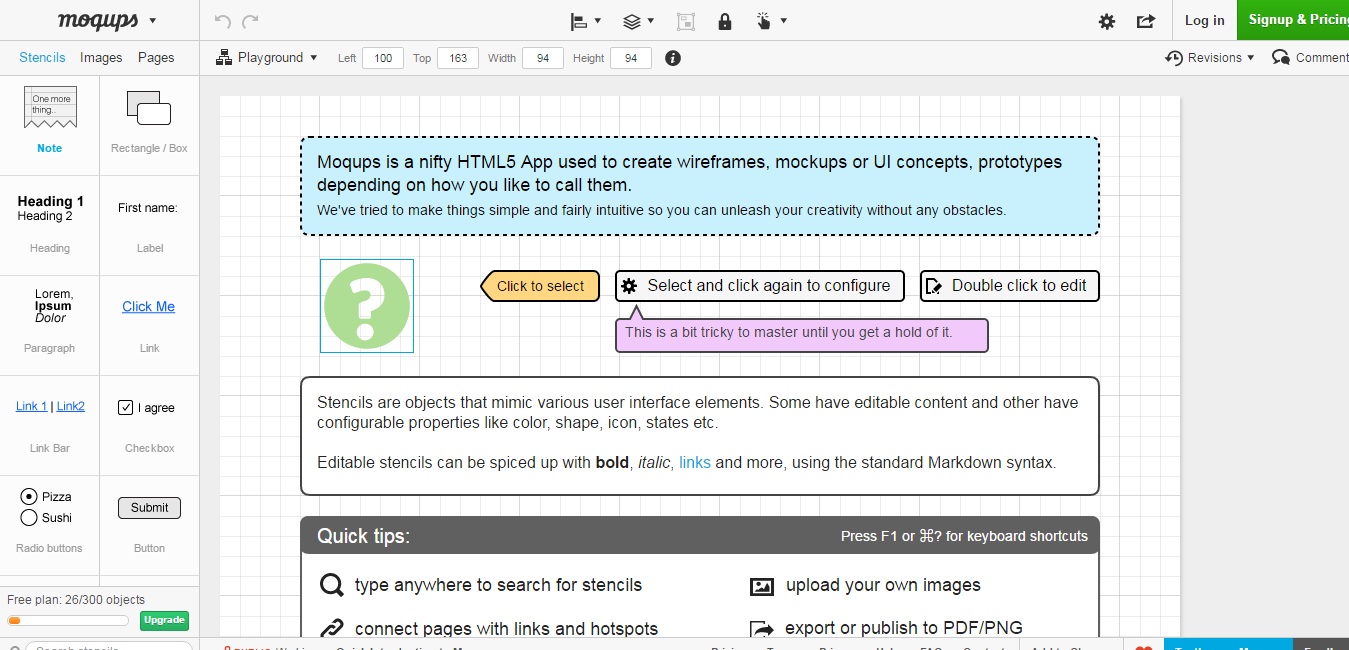Click the edit icon in 'Double click to edit' box
The width and height of the screenshot is (1349, 650).
tap(934, 286)
